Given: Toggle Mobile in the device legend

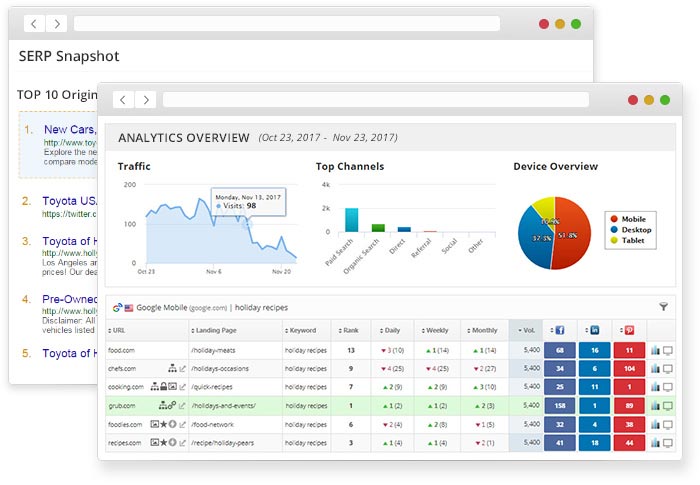Looking at the screenshot, I should (x=629, y=219).
